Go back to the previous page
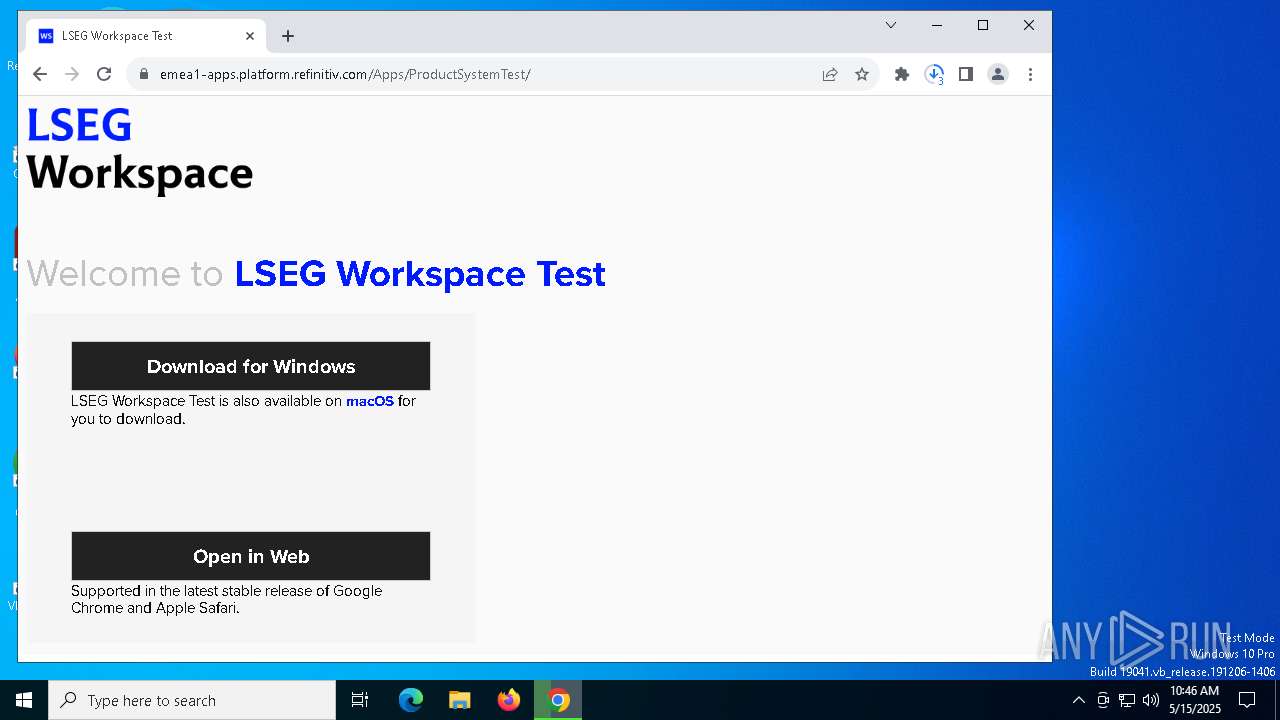The height and width of the screenshot is (720, 1280). (40, 74)
